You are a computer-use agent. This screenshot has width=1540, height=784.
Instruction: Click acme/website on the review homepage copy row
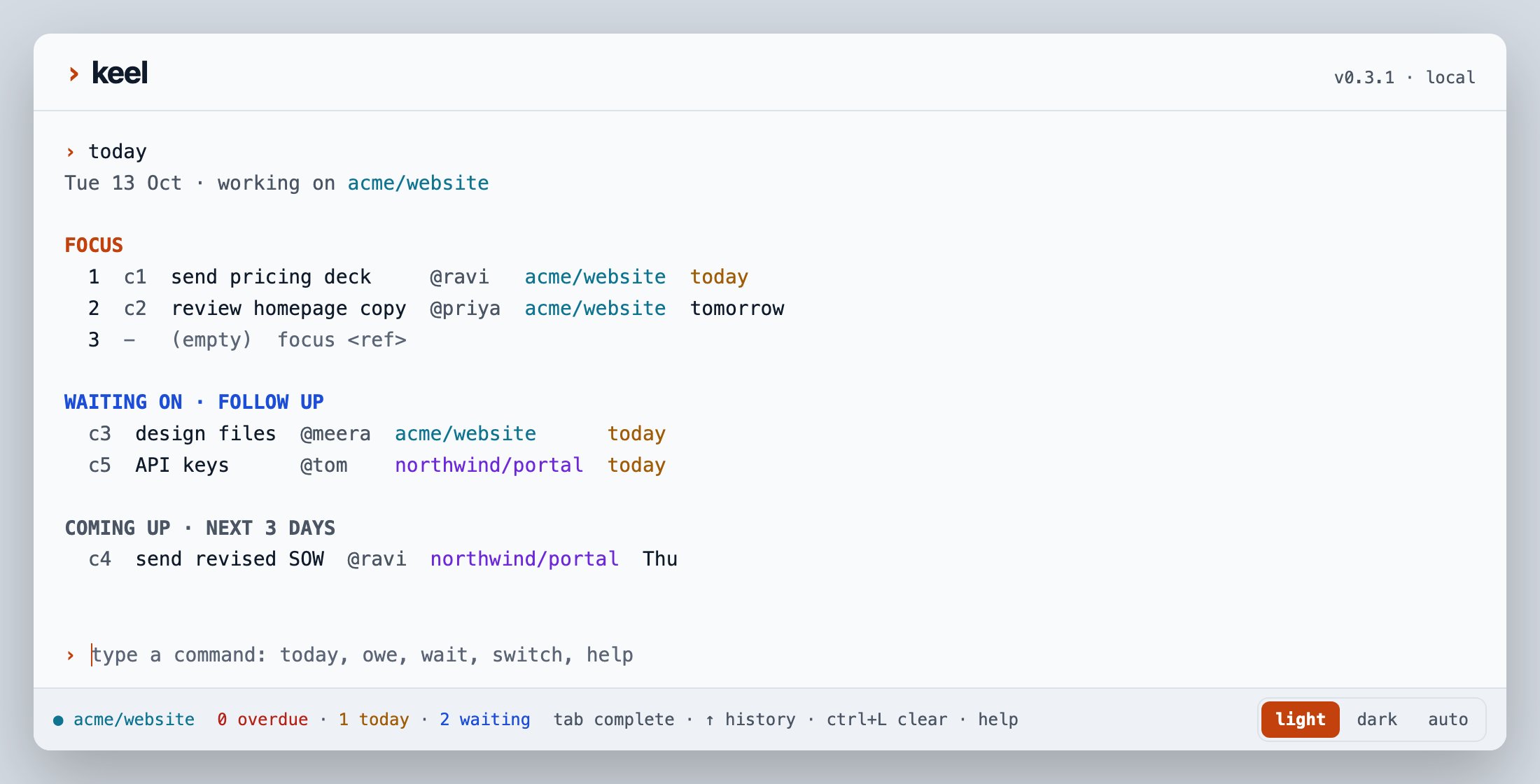pyautogui.click(x=595, y=309)
